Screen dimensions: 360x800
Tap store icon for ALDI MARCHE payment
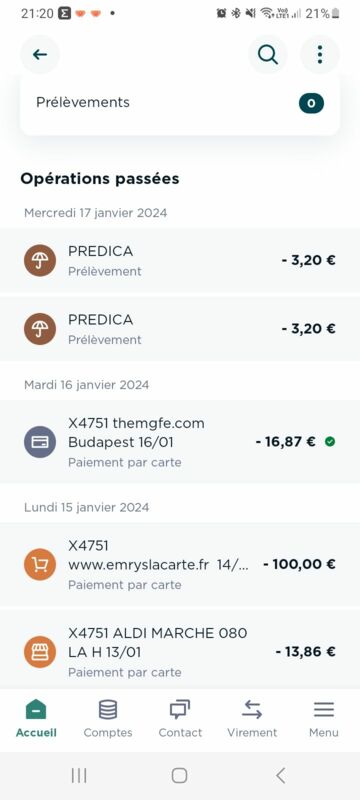(x=40, y=652)
